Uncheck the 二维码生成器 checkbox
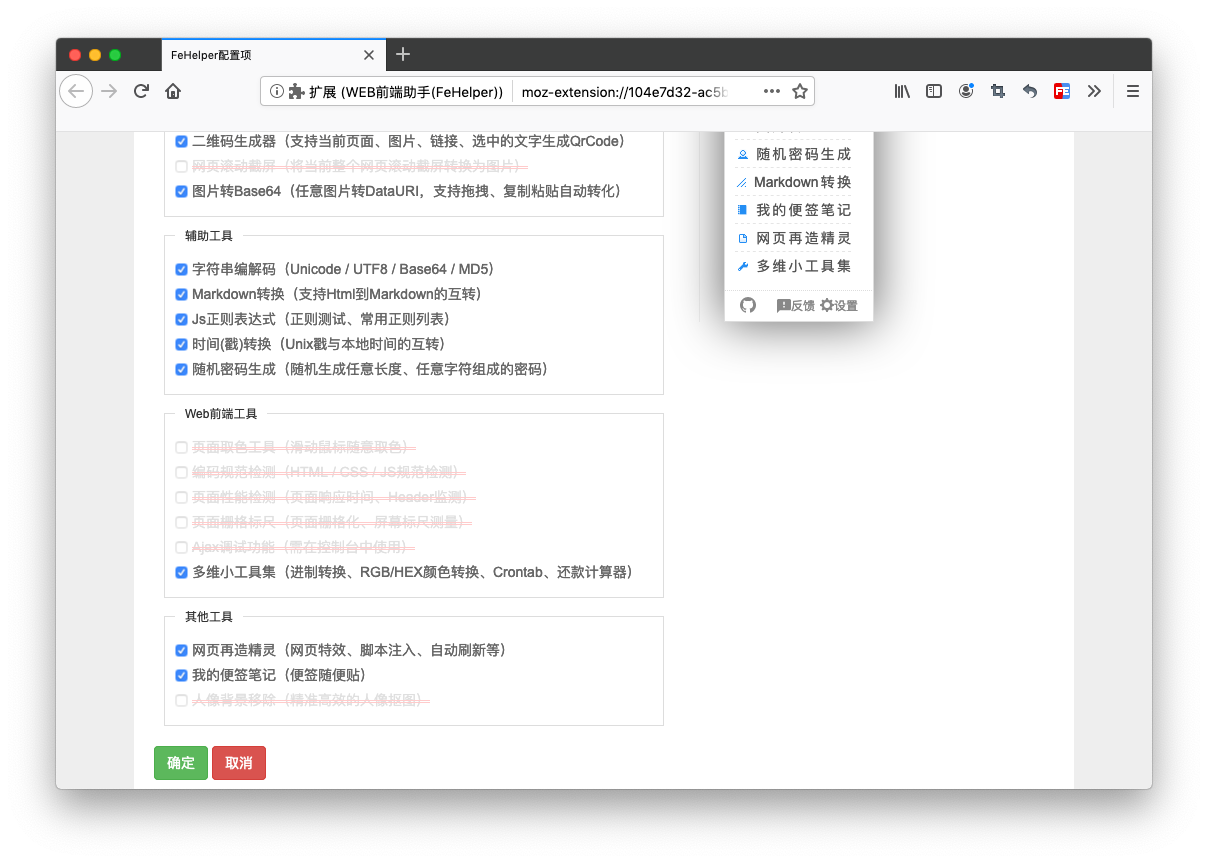This screenshot has width=1208, height=863. 181,142
